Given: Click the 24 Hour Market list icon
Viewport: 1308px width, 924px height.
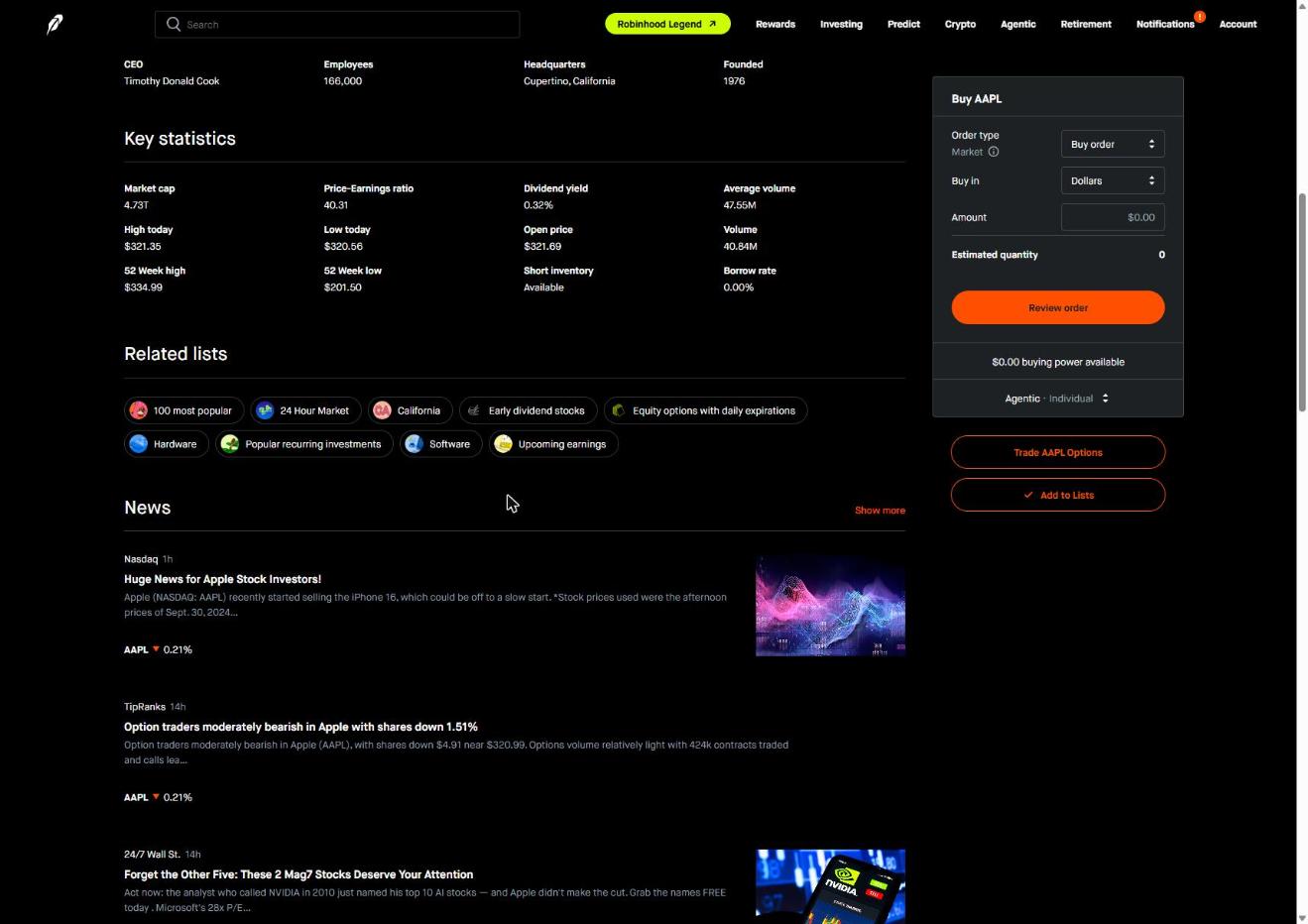Looking at the screenshot, I should tap(265, 410).
